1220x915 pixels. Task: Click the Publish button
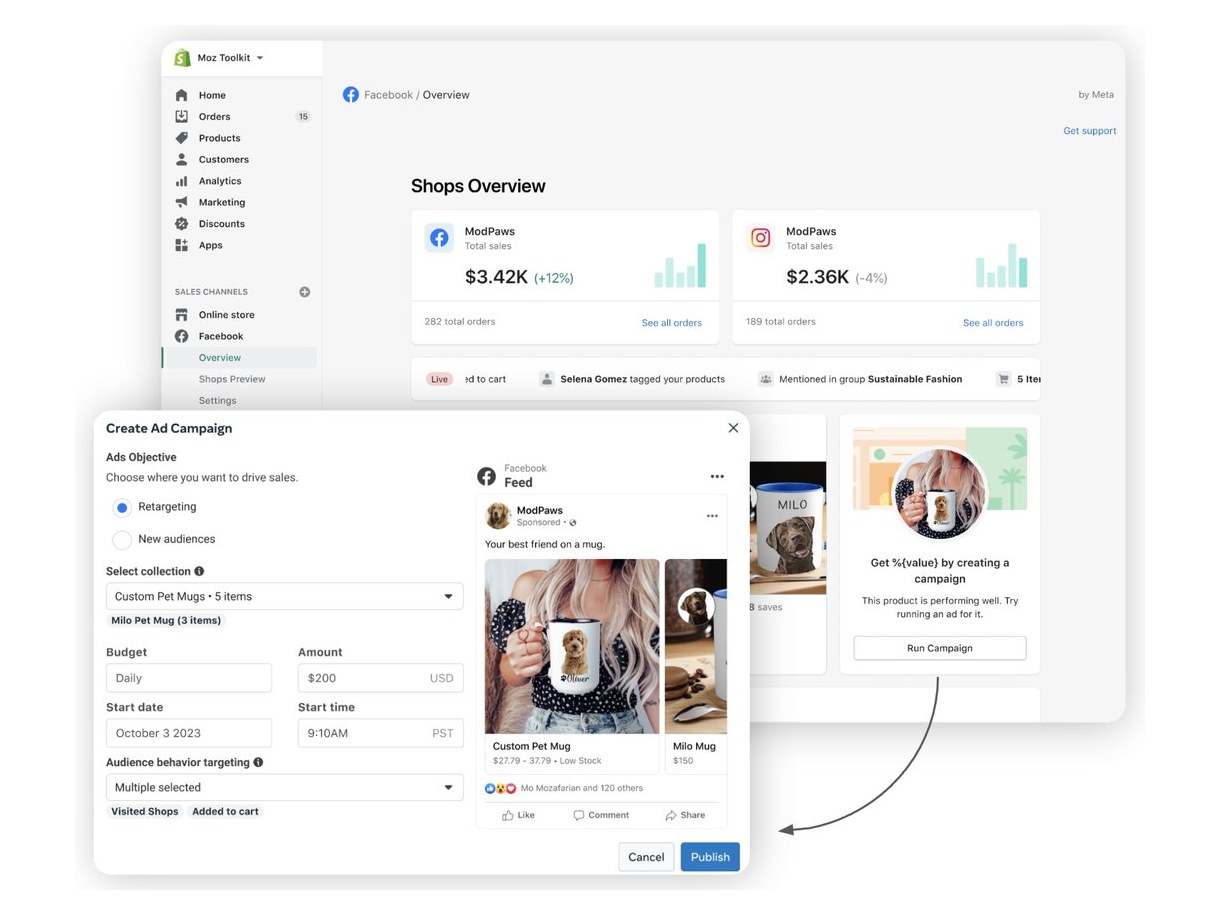pyautogui.click(x=710, y=857)
